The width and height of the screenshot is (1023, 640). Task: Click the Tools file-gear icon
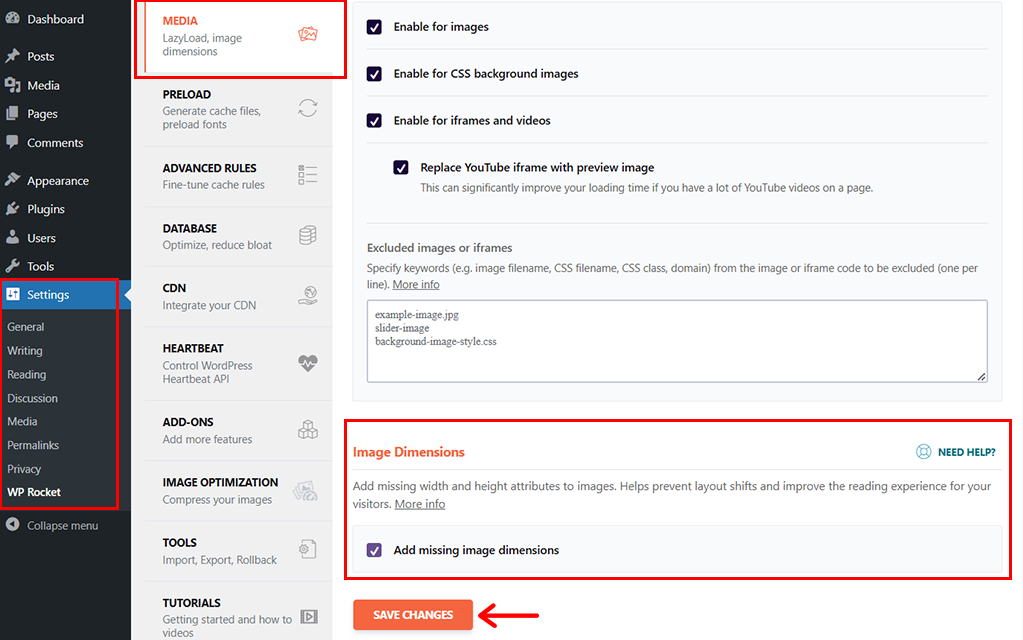coord(308,549)
